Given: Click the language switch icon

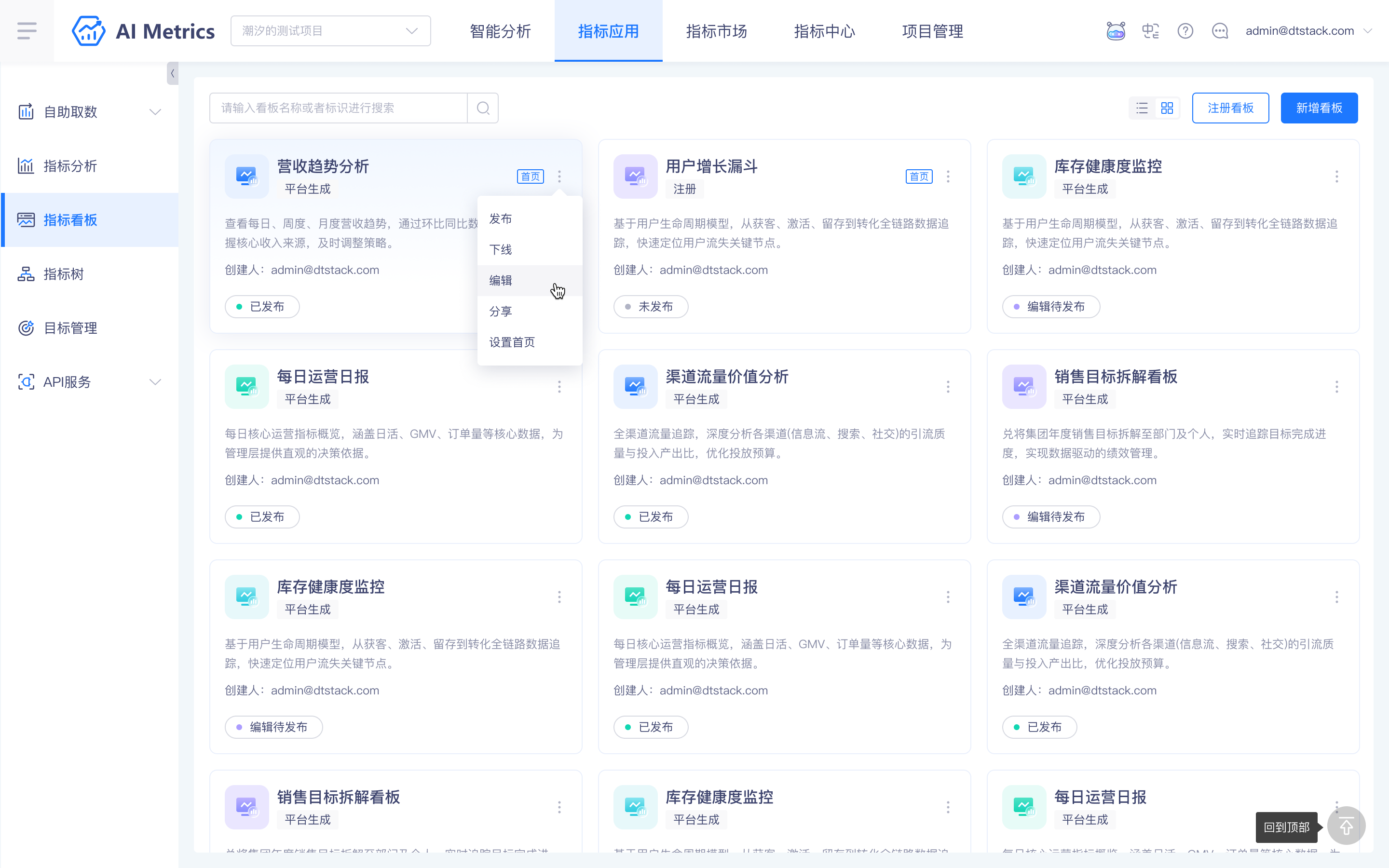Looking at the screenshot, I should click(x=1150, y=31).
